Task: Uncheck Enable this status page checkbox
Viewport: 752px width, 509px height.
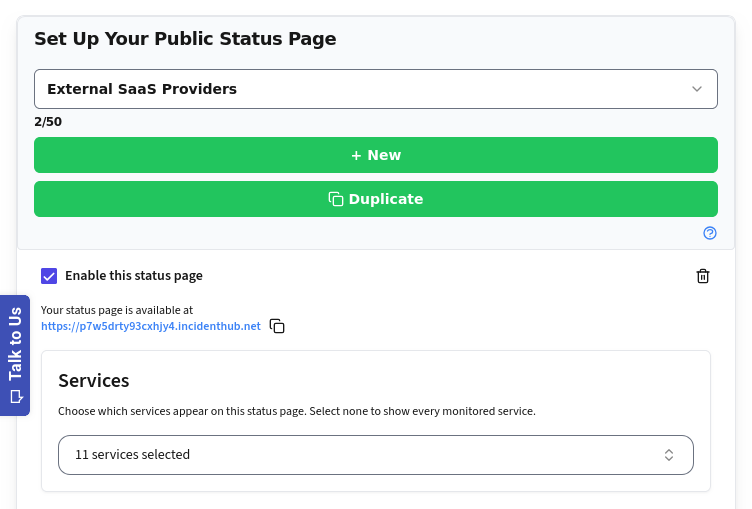Action: coord(49,276)
